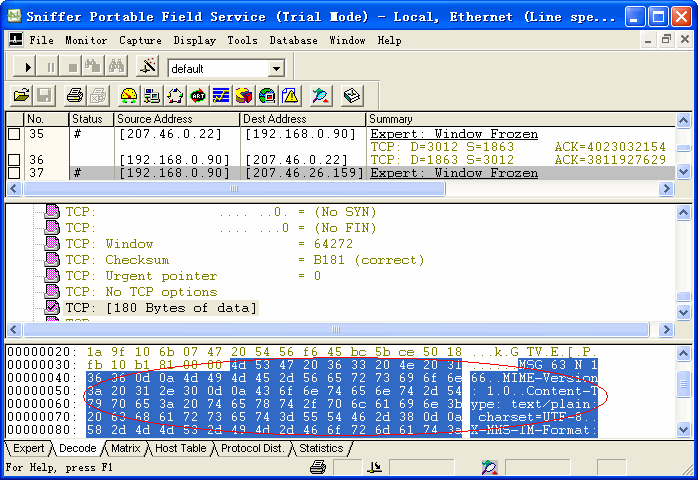Toggle the checkbox for packet 37
Screen dimensions: 698x480
(14, 173)
